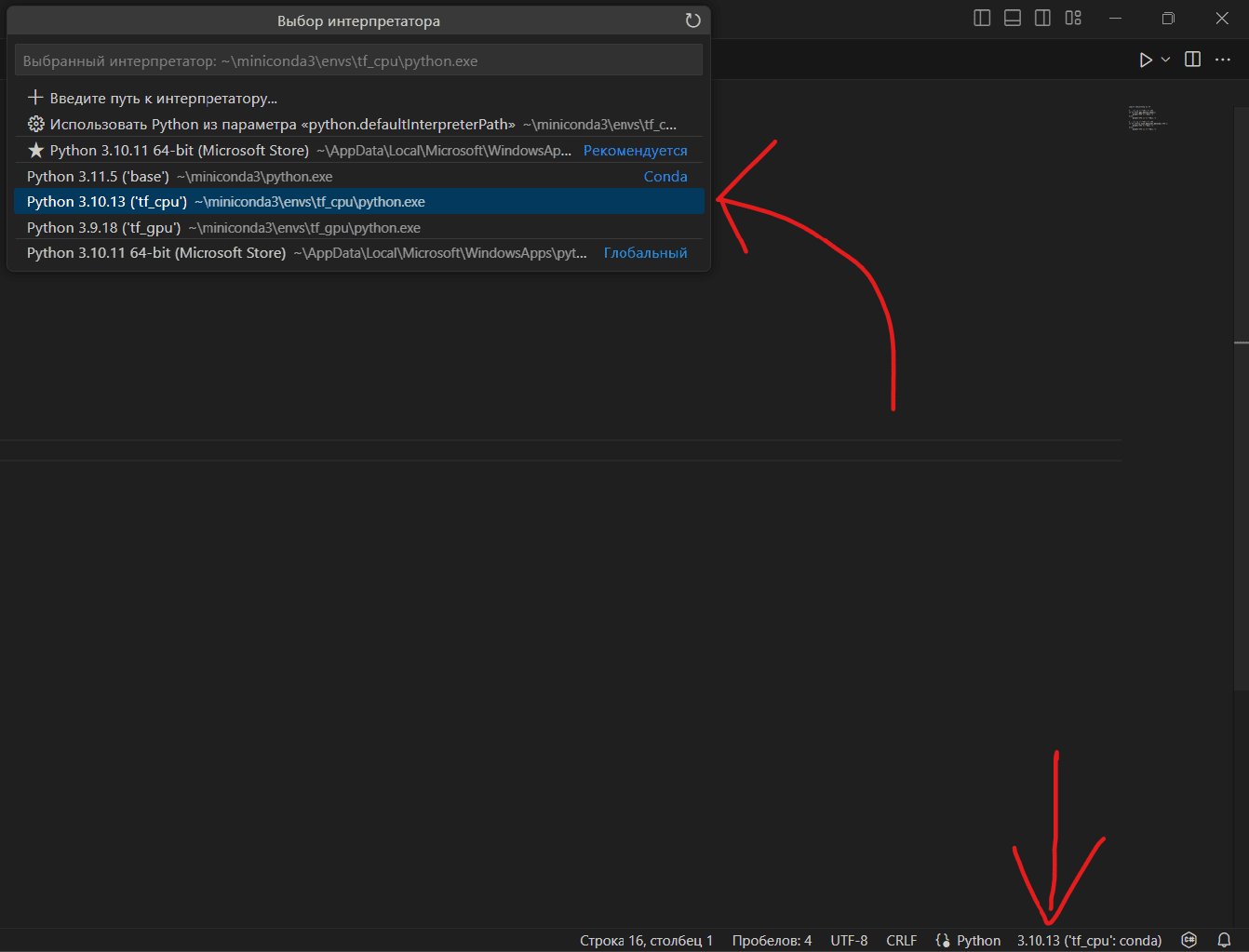Screen dimensions: 1249x952
Task: Select Python 3.10.13 ('tf_cpu') interpreter
Action: 358,202
